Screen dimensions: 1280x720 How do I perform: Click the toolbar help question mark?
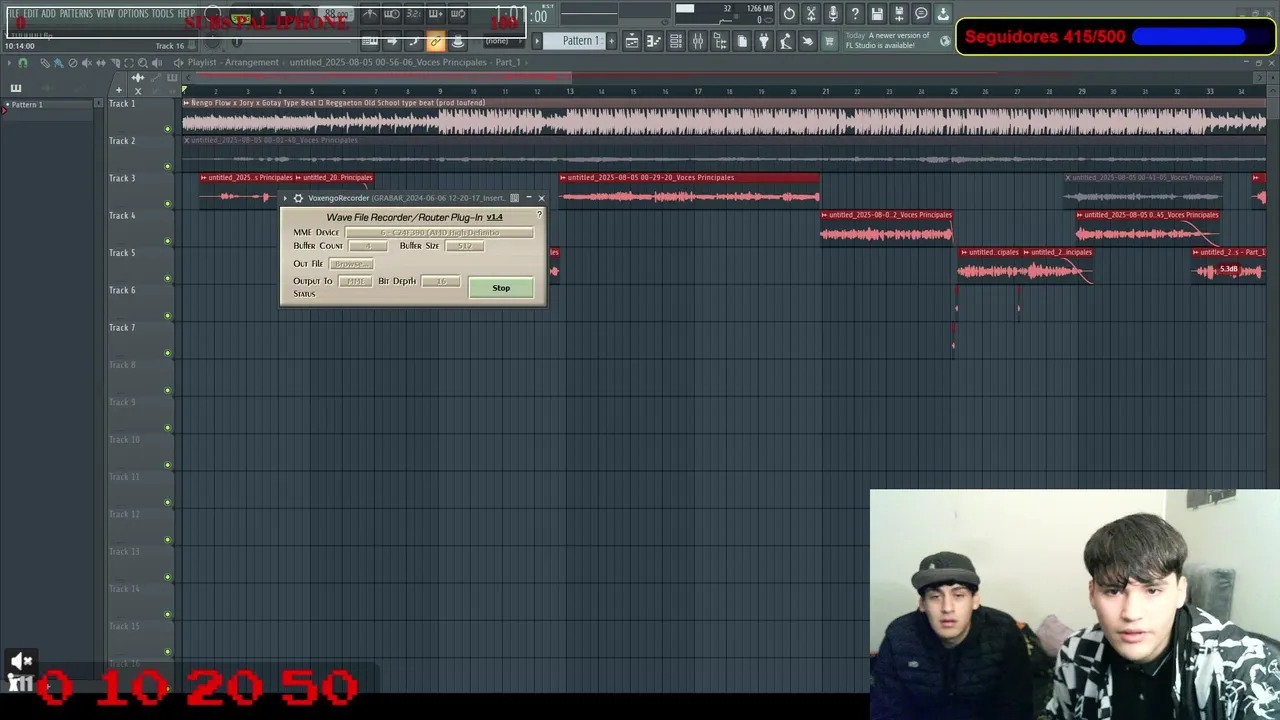[x=855, y=14]
